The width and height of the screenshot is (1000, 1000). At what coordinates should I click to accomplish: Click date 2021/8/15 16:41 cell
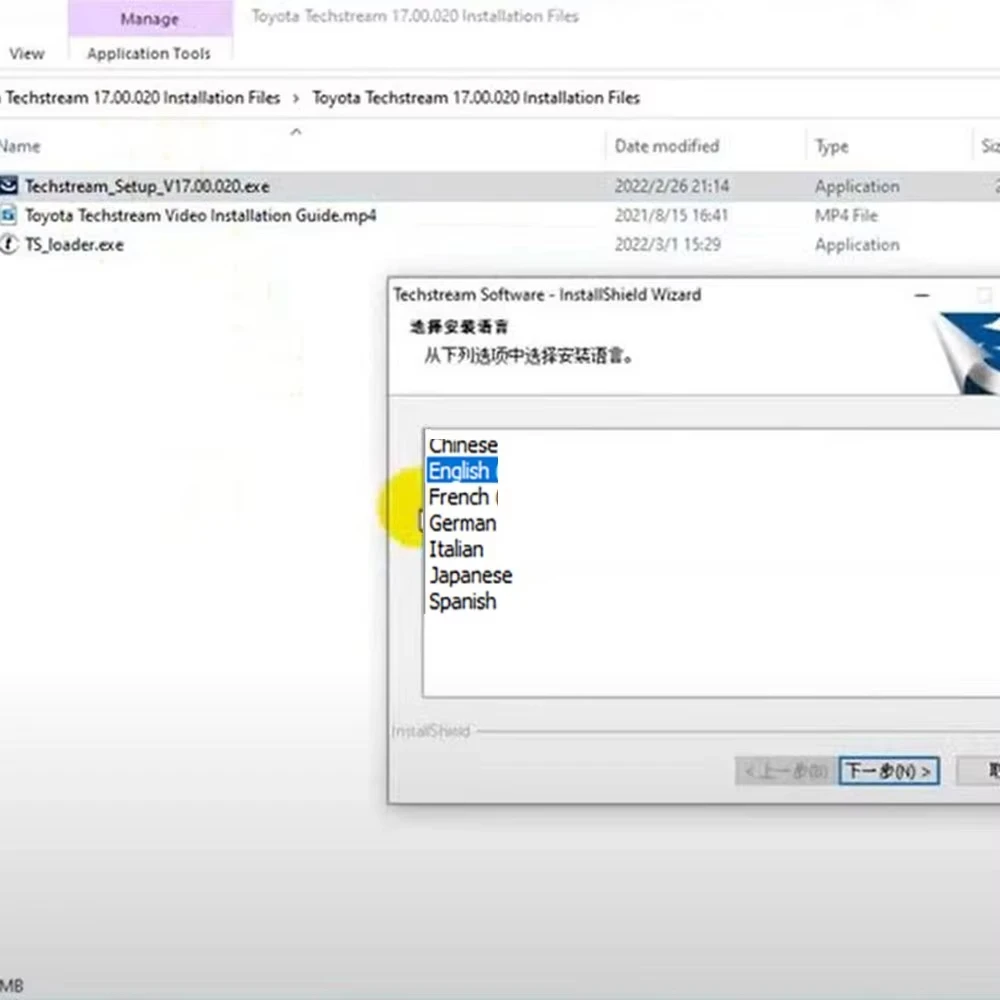tap(671, 216)
